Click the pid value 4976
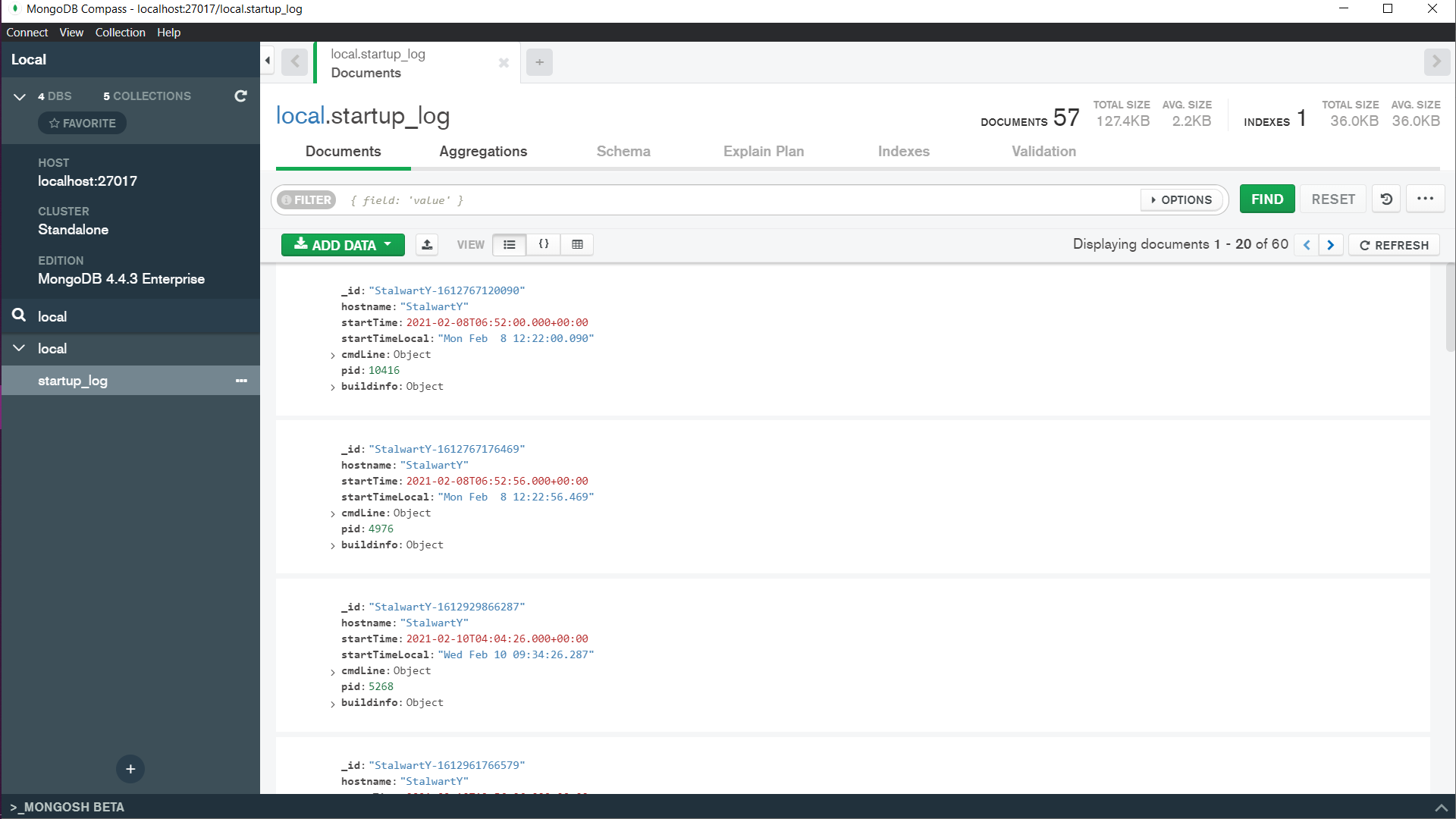The width and height of the screenshot is (1456, 819). click(381, 529)
